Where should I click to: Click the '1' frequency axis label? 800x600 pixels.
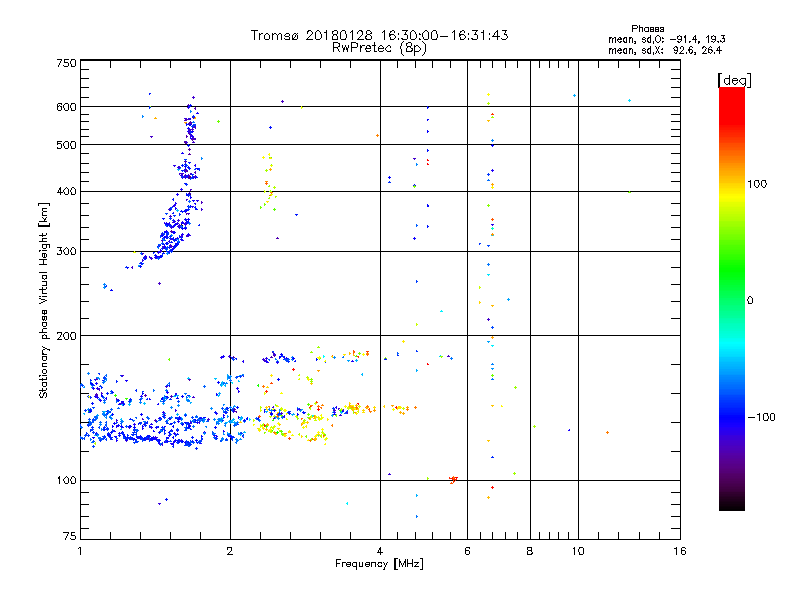(x=80, y=551)
